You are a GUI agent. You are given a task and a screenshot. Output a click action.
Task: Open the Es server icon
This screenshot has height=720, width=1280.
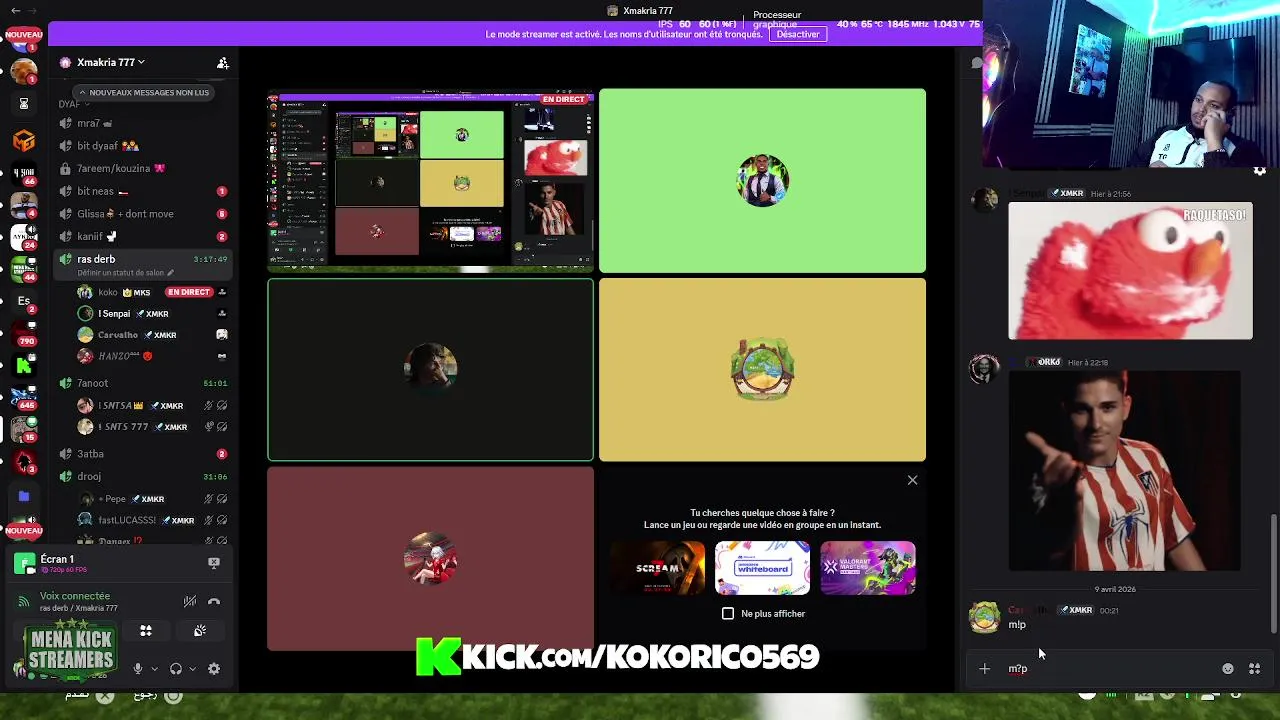(24, 301)
